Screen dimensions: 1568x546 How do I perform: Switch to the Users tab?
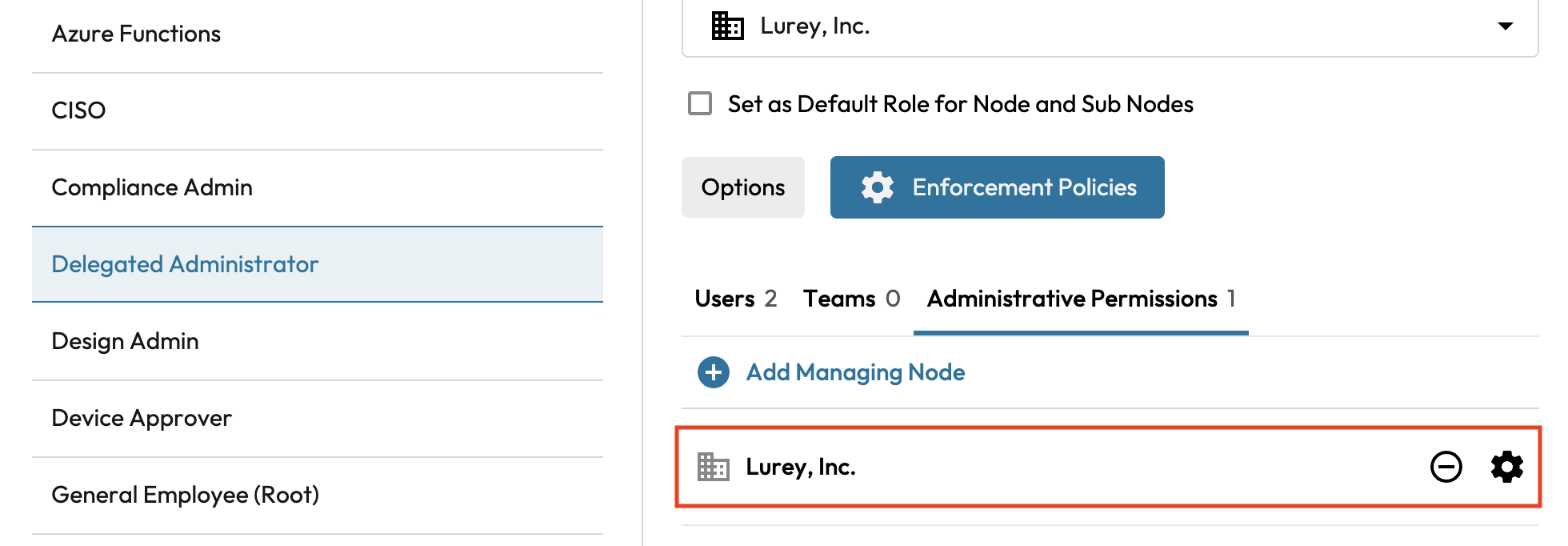coord(735,299)
